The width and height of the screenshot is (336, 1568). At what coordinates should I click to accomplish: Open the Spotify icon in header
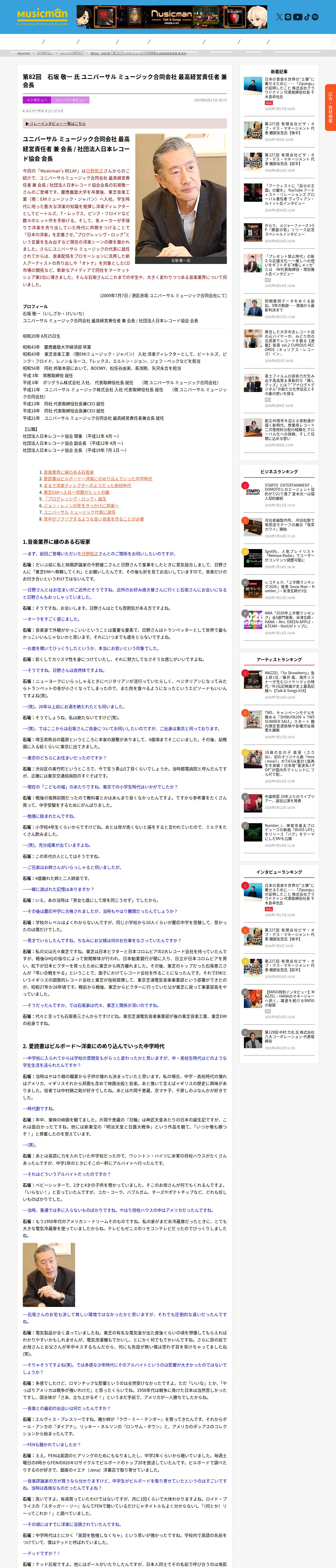point(315,17)
